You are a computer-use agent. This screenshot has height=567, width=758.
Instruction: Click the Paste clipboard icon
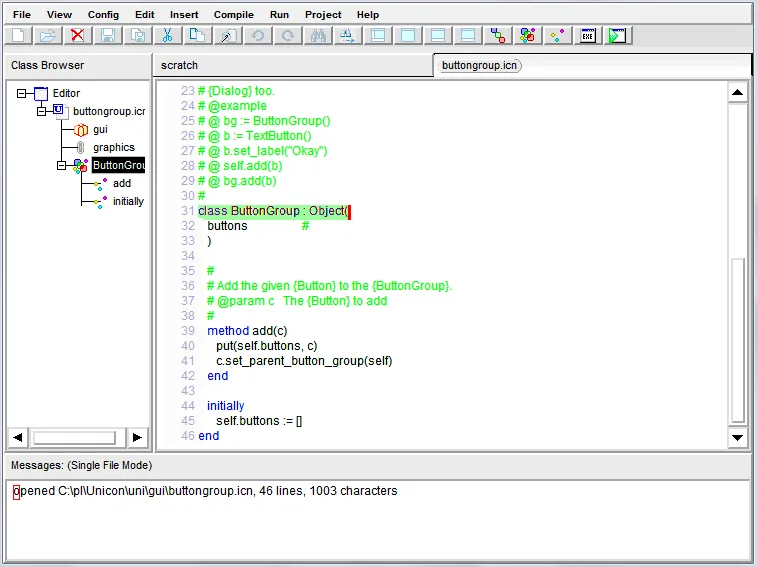(228, 35)
